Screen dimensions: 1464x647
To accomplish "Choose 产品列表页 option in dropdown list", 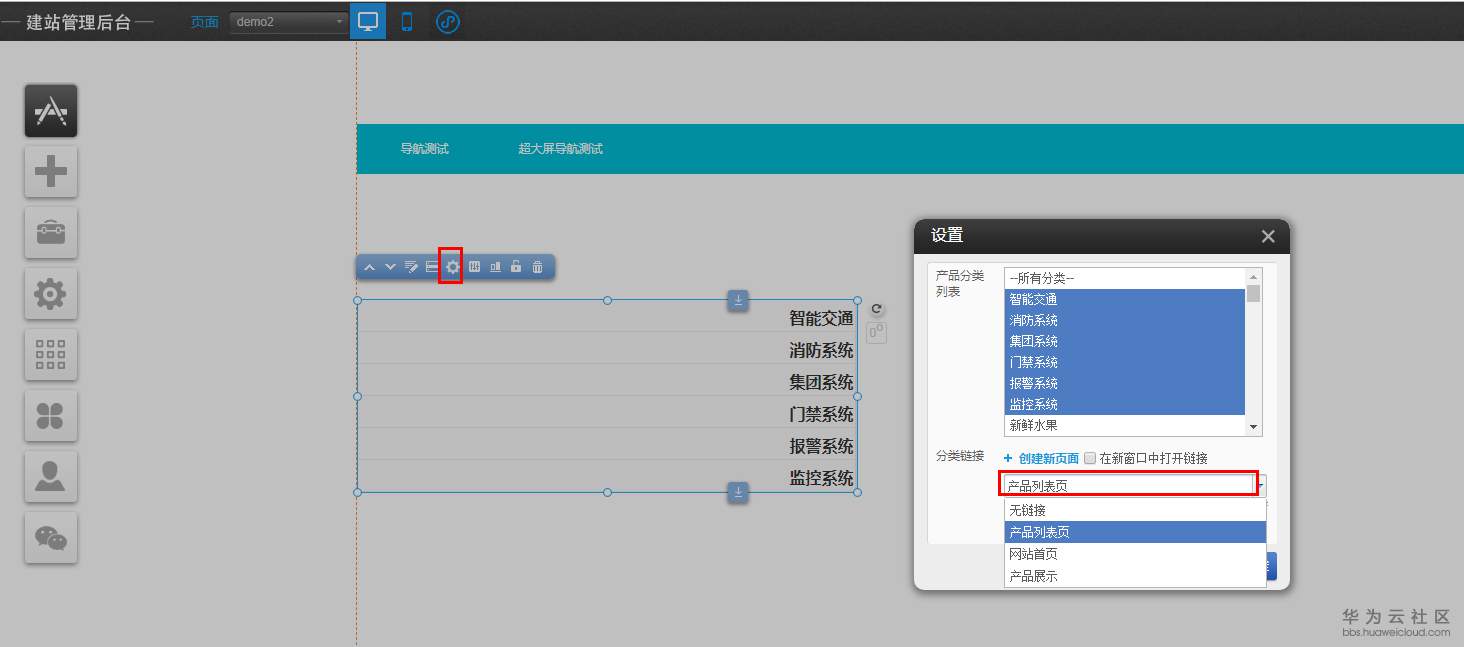I will pyautogui.click(x=1135, y=532).
